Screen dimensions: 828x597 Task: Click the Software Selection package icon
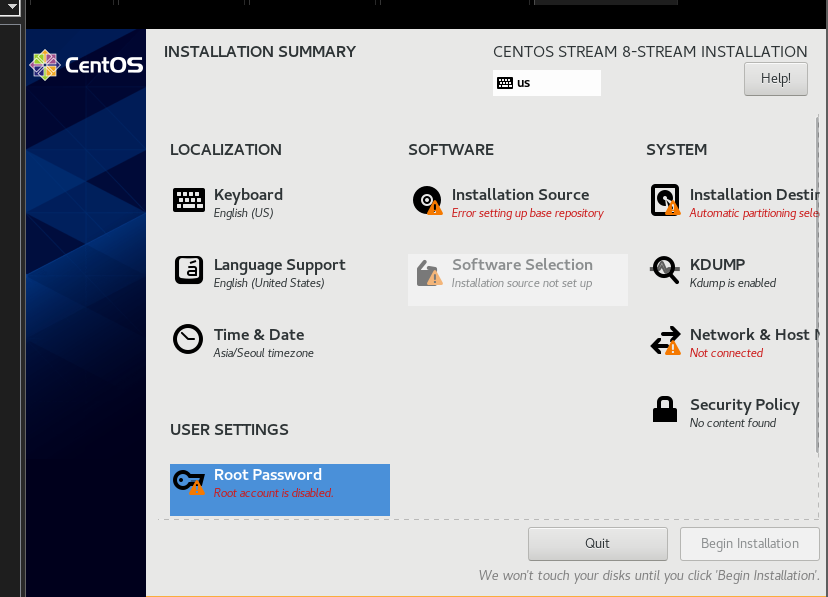click(x=429, y=273)
